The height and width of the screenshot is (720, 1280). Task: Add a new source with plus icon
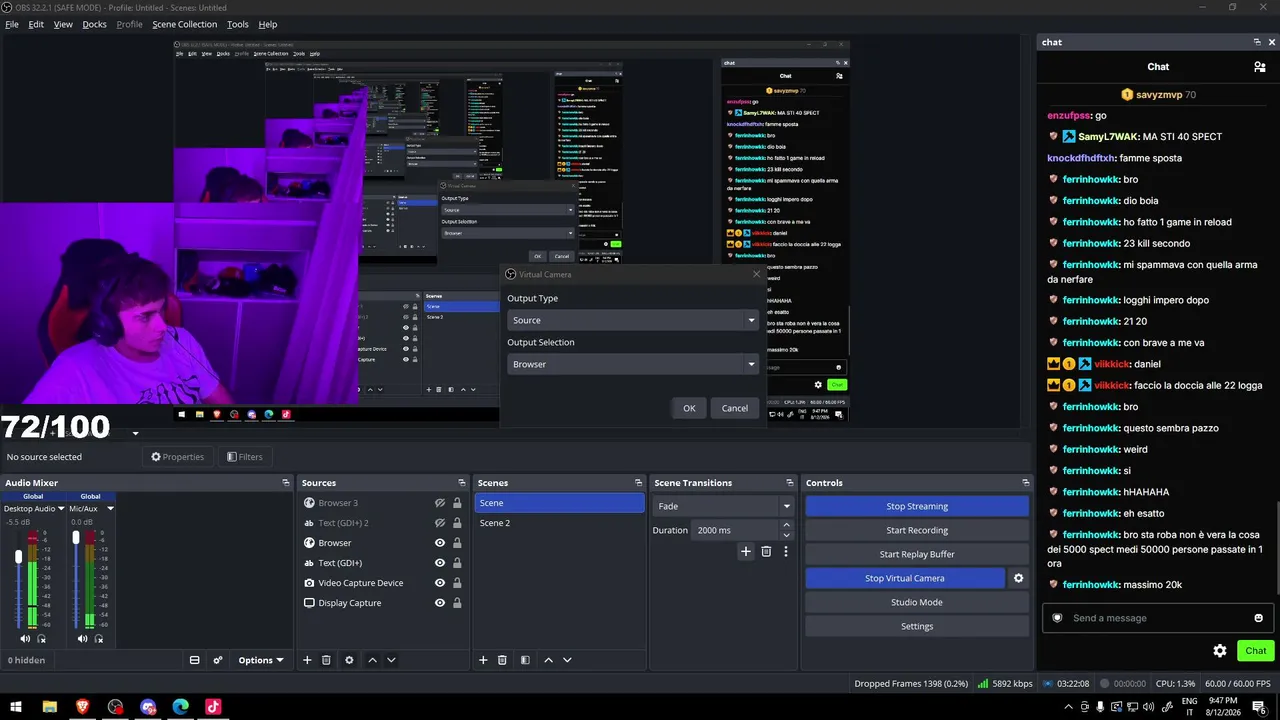307,660
